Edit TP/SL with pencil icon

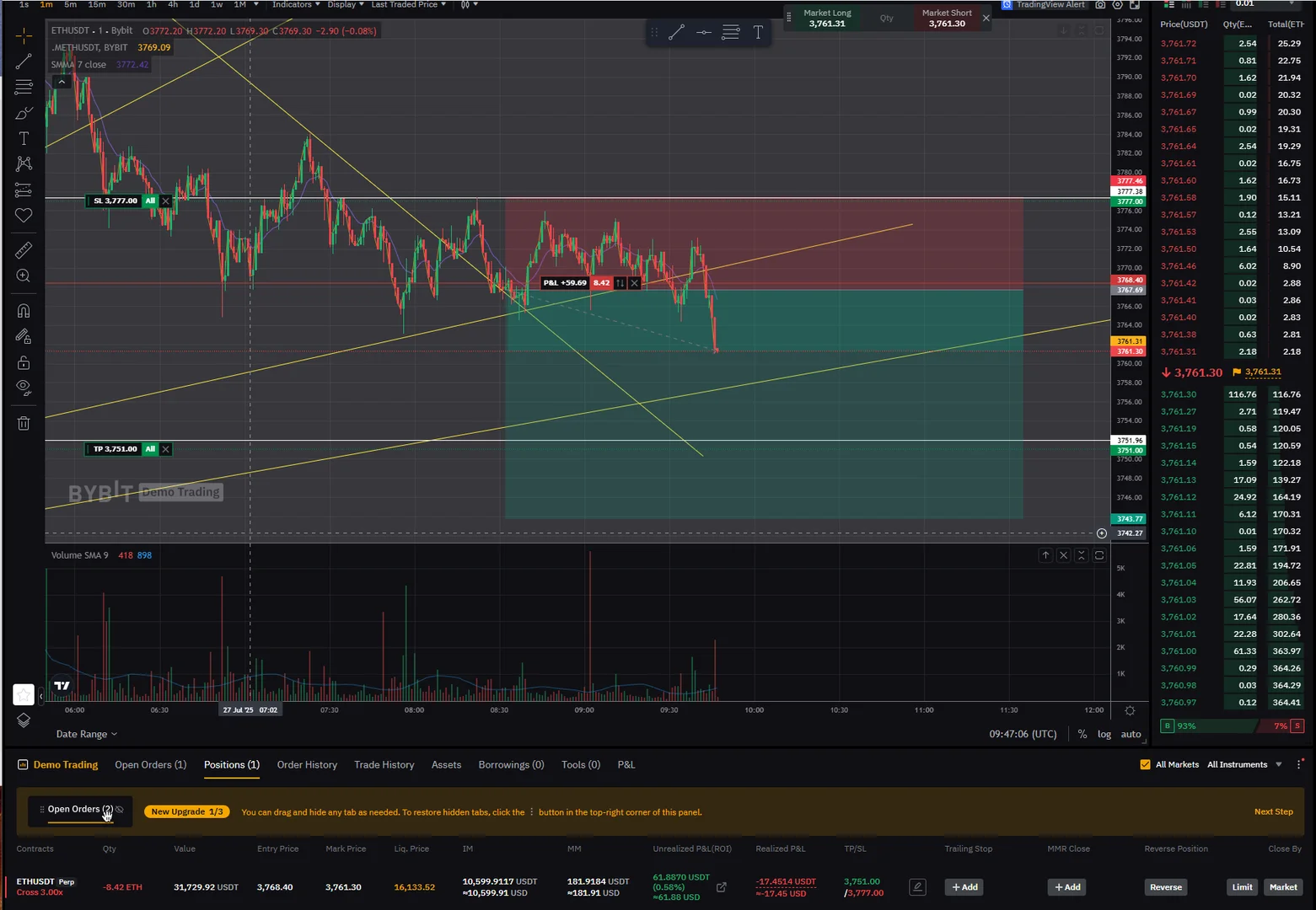coord(917,886)
